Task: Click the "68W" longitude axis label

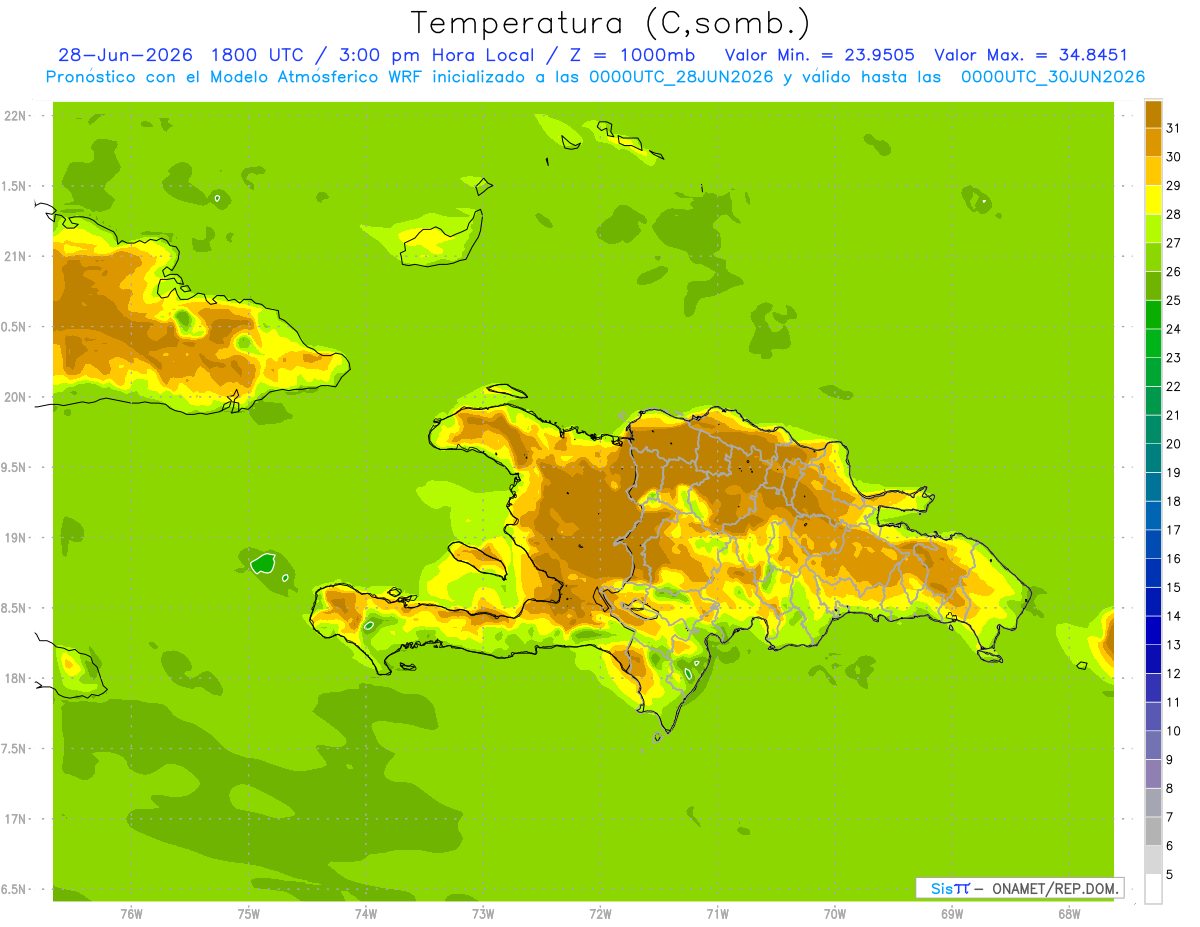Action: click(x=1069, y=914)
